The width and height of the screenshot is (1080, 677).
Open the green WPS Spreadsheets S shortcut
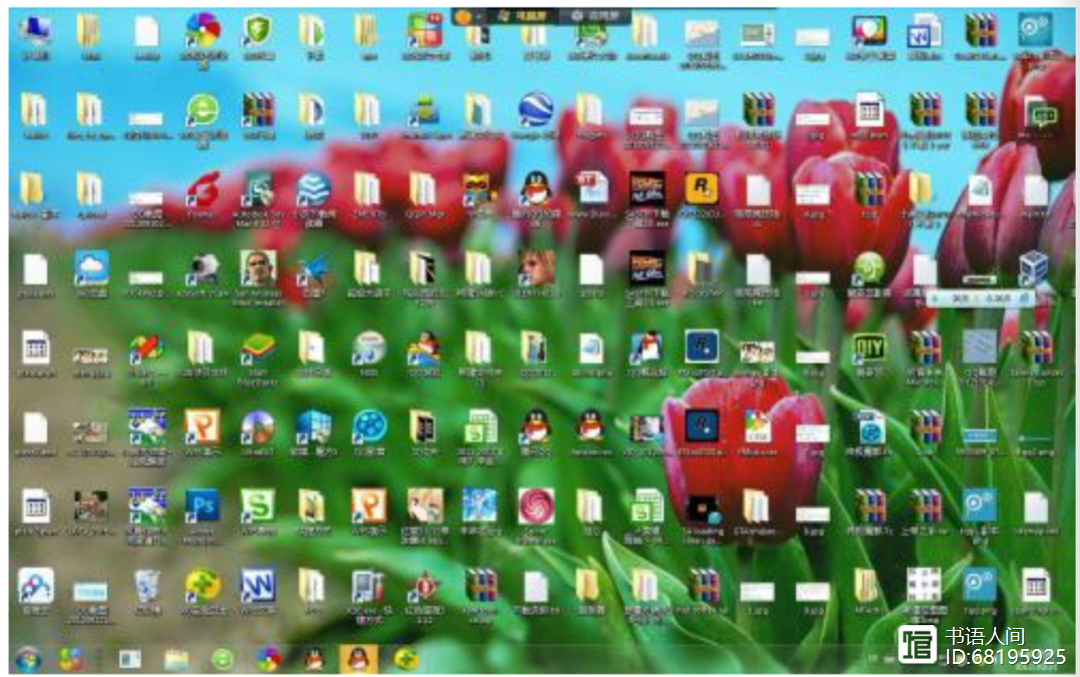coord(258,505)
